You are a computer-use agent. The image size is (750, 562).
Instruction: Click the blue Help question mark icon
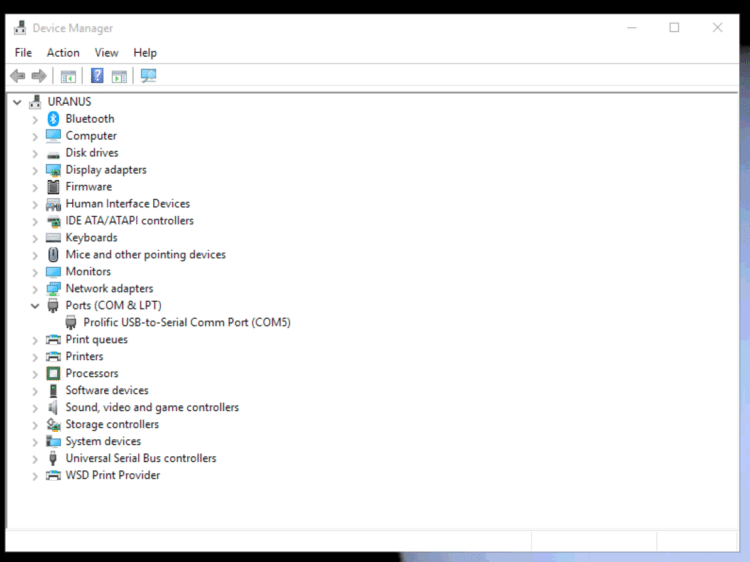tap(97, 76)
